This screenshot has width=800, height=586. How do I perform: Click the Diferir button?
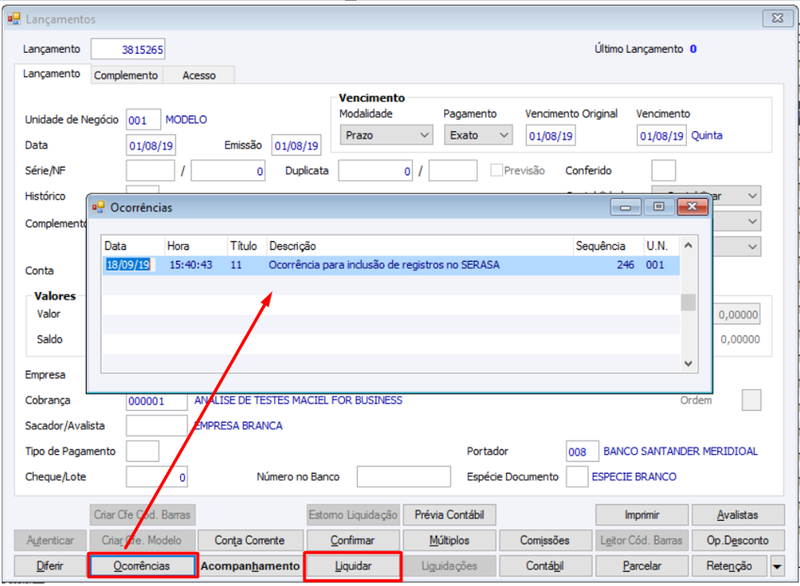(x=50, y=566)
